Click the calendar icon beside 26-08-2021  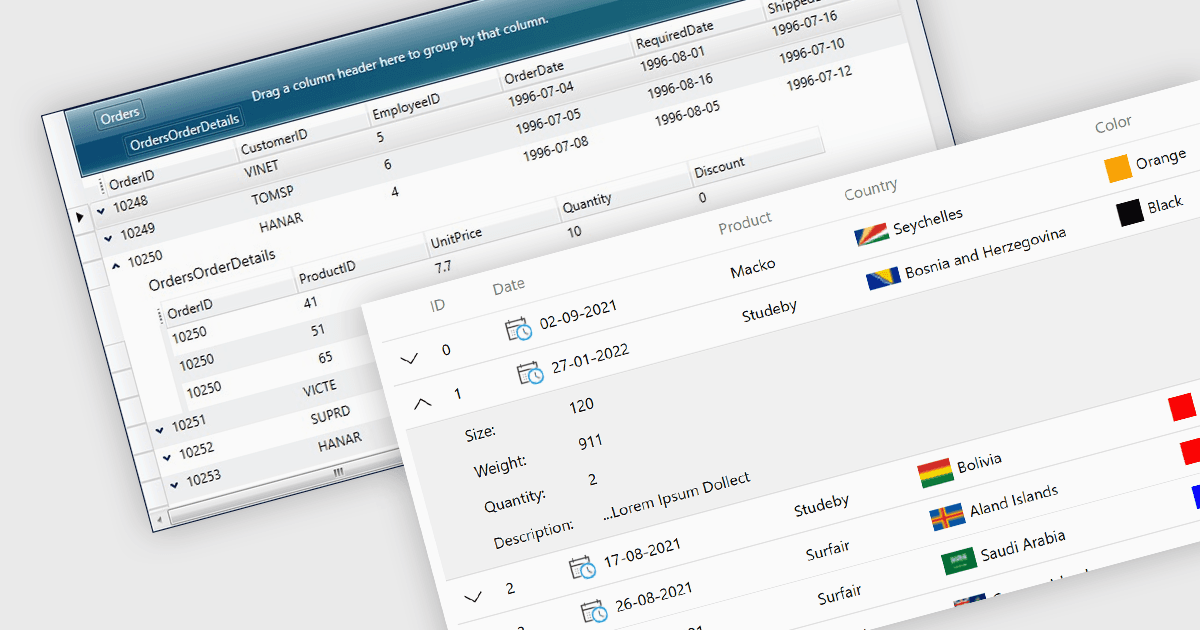pyautogui.click(x=594, y=612)
